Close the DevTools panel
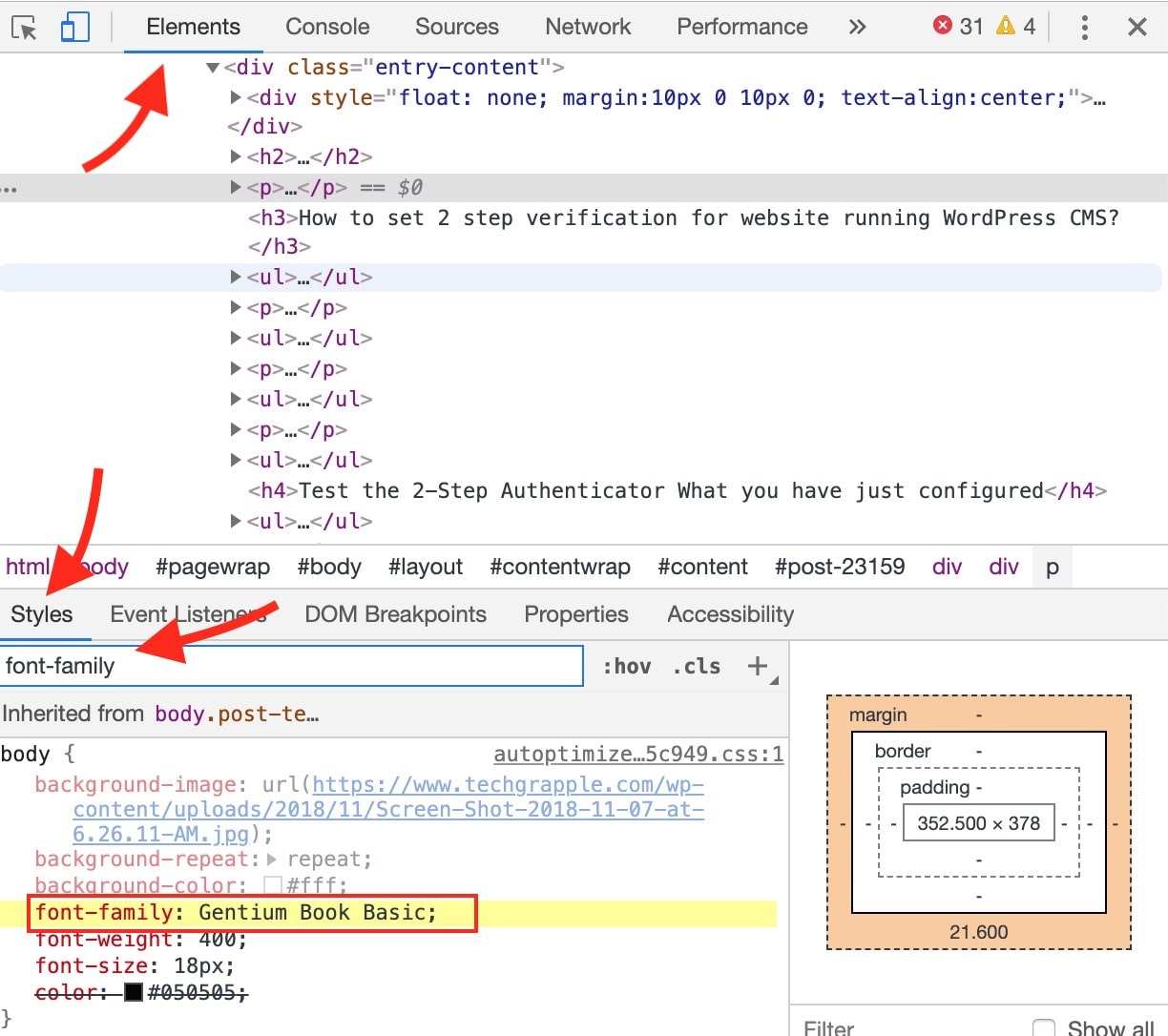Image resolution: width=1168 pixels, height=1036 pixels. (1137, 27)
